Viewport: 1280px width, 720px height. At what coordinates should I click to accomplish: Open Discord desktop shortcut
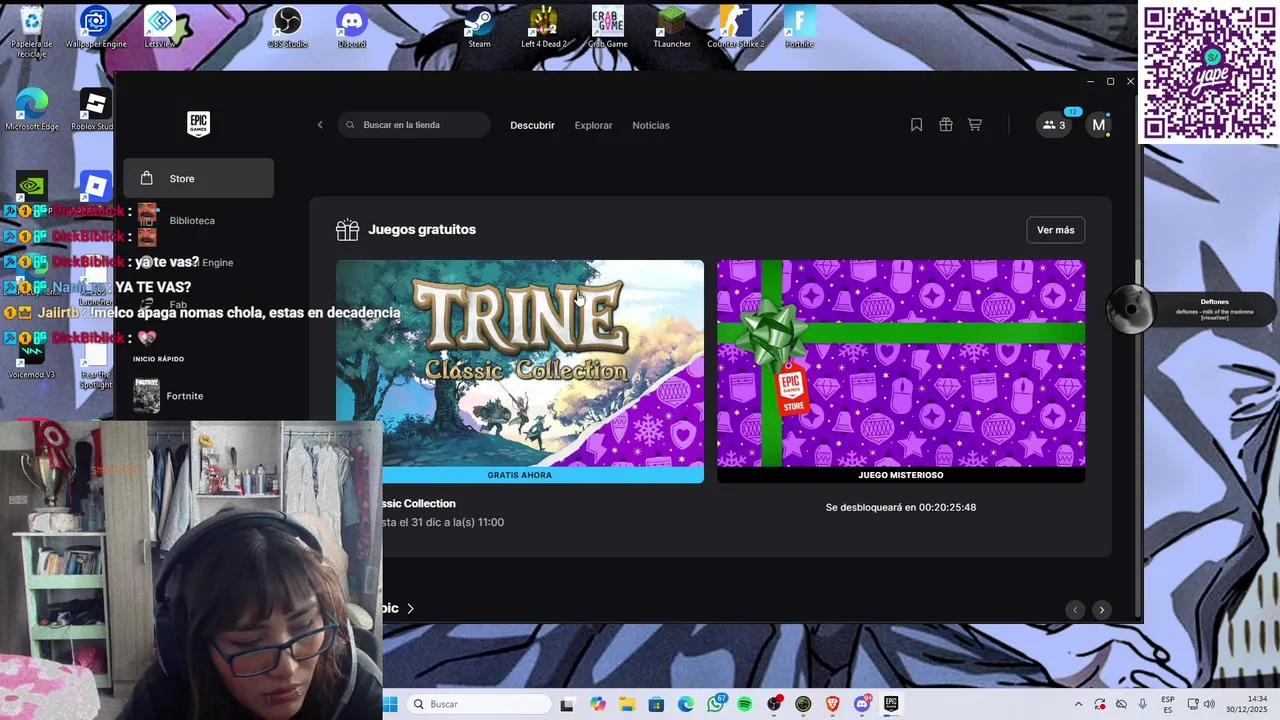click(352, 28)
